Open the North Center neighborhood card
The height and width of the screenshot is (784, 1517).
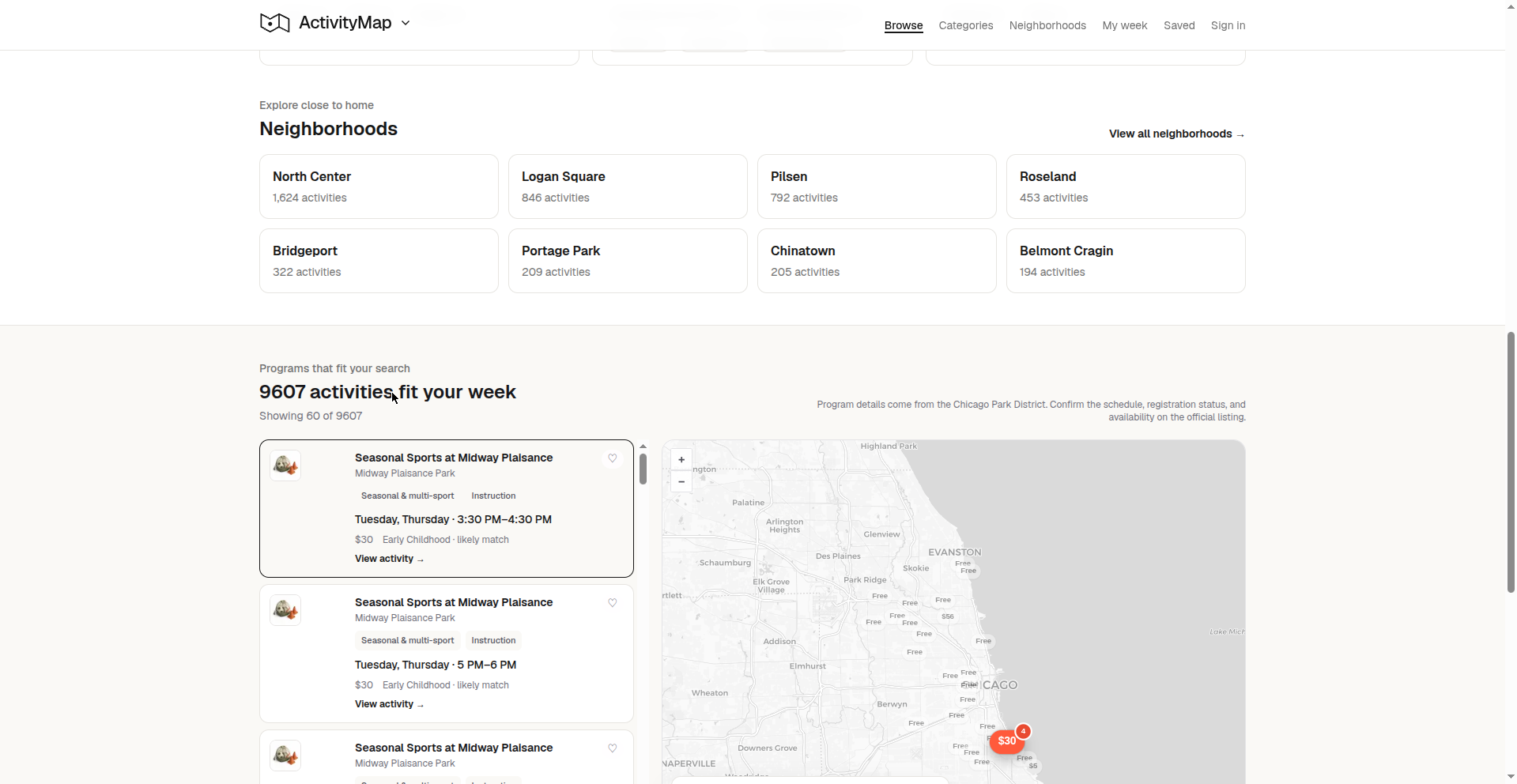coord(379,187)
